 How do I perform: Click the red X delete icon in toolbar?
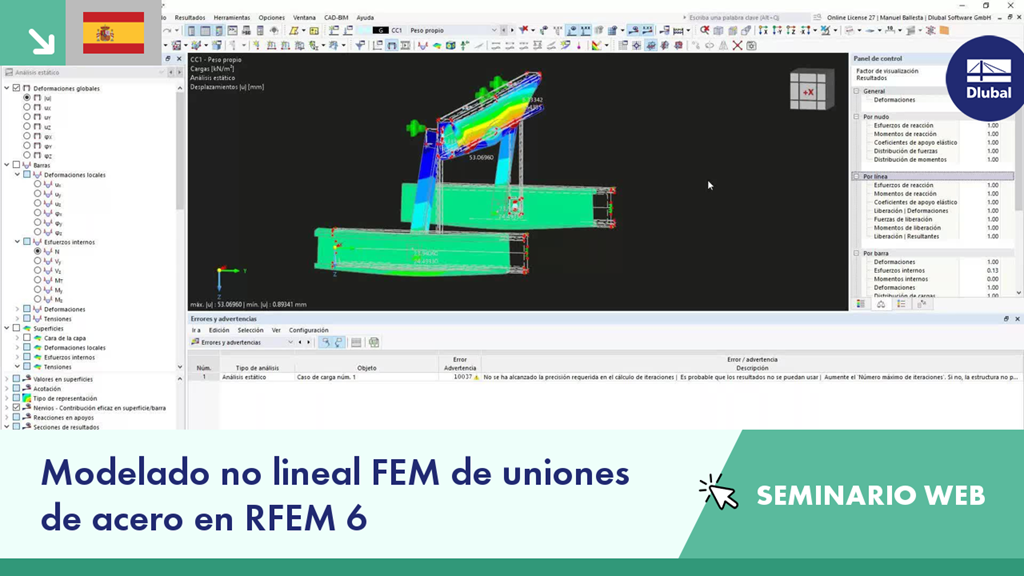pos(737,46)
